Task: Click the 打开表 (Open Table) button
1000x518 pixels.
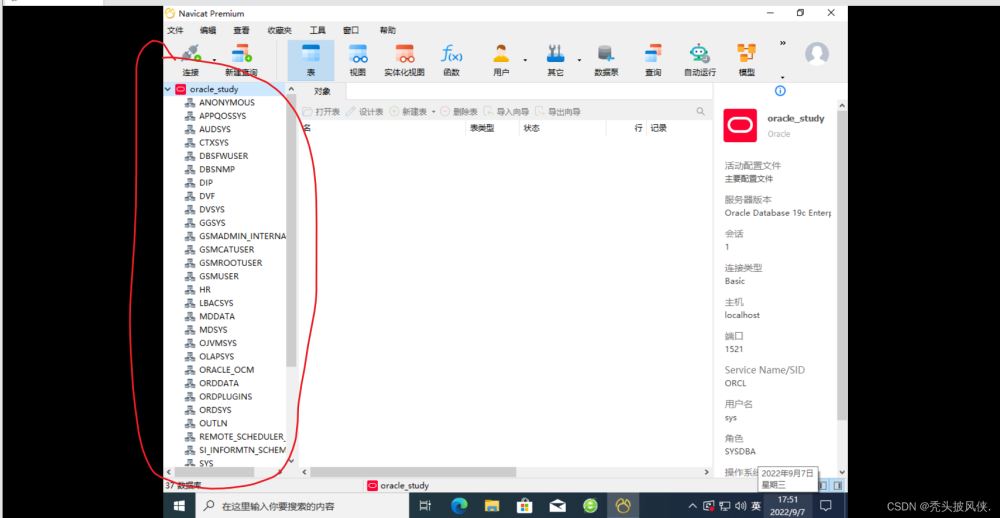Action: coord(321,112)
